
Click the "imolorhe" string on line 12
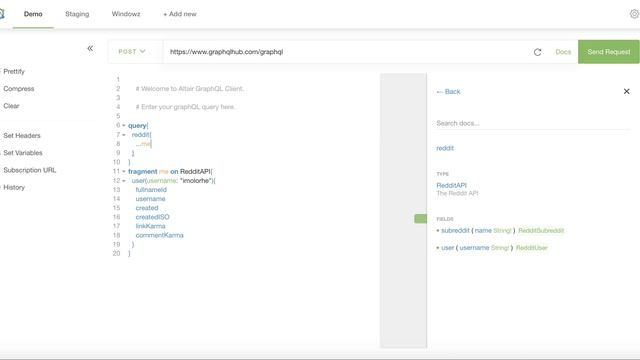point(197,180)
